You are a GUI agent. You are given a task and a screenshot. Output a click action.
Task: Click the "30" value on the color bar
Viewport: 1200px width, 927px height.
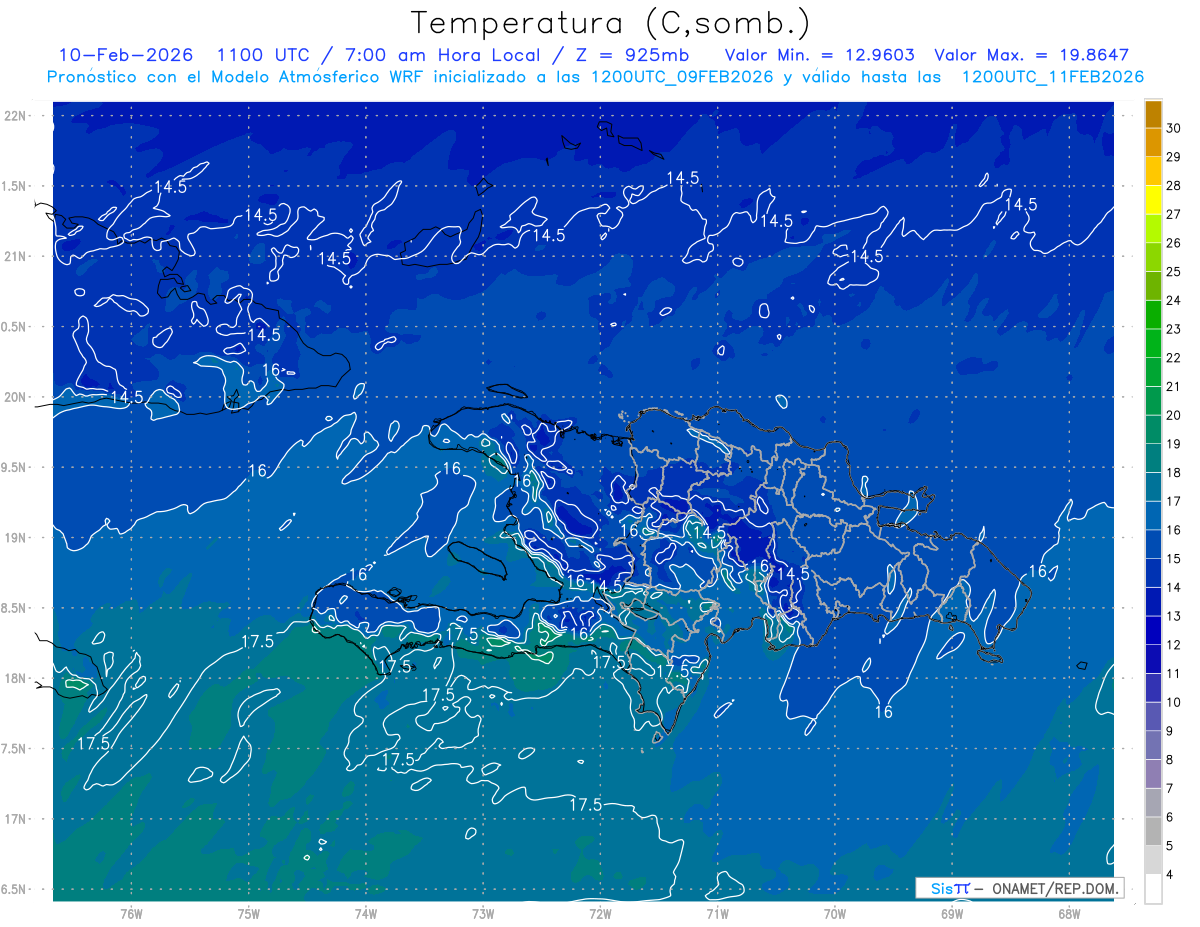tap(1173, 128)
